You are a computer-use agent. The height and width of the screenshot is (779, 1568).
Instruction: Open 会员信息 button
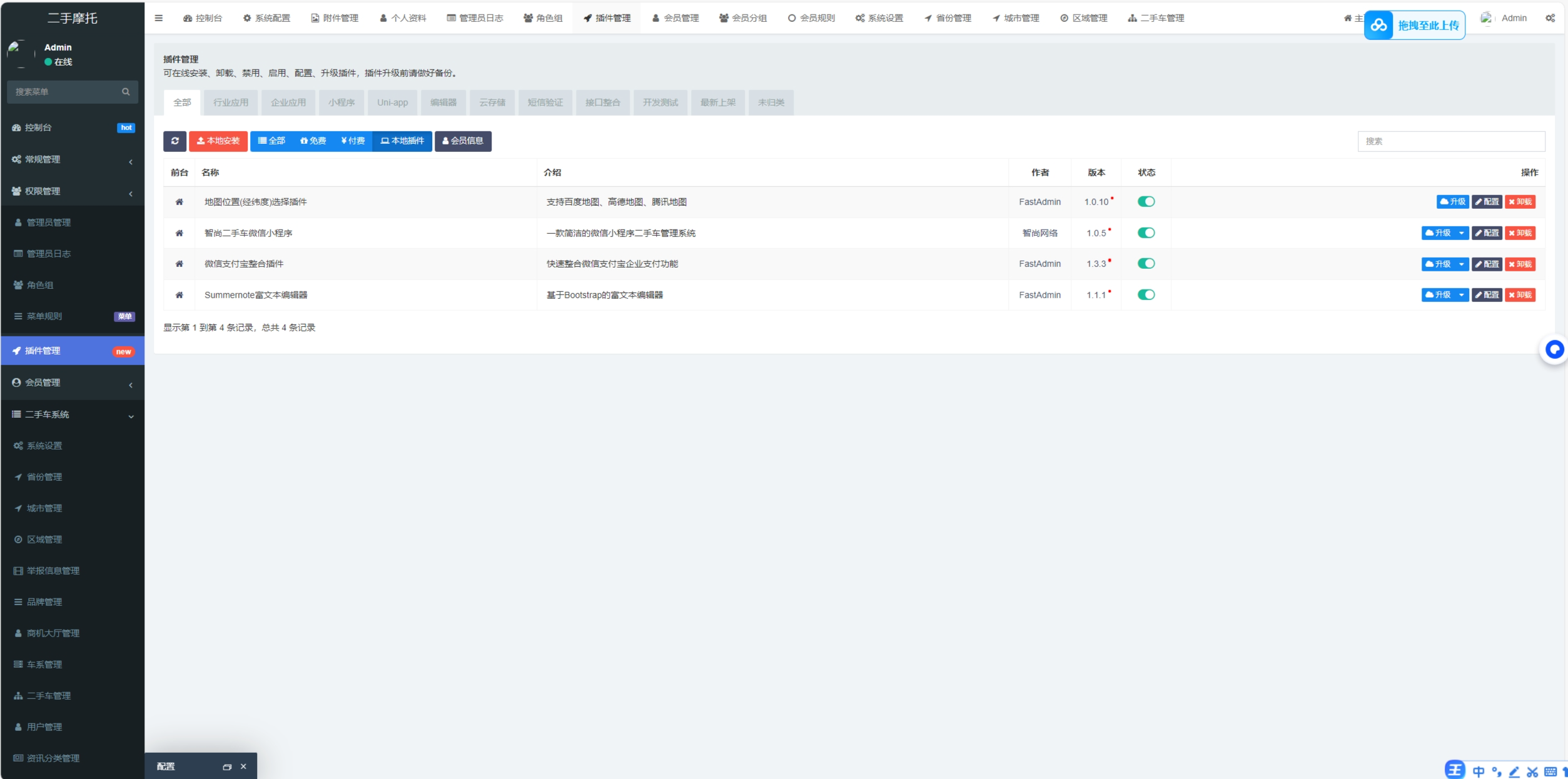click(x=463, y=141)
